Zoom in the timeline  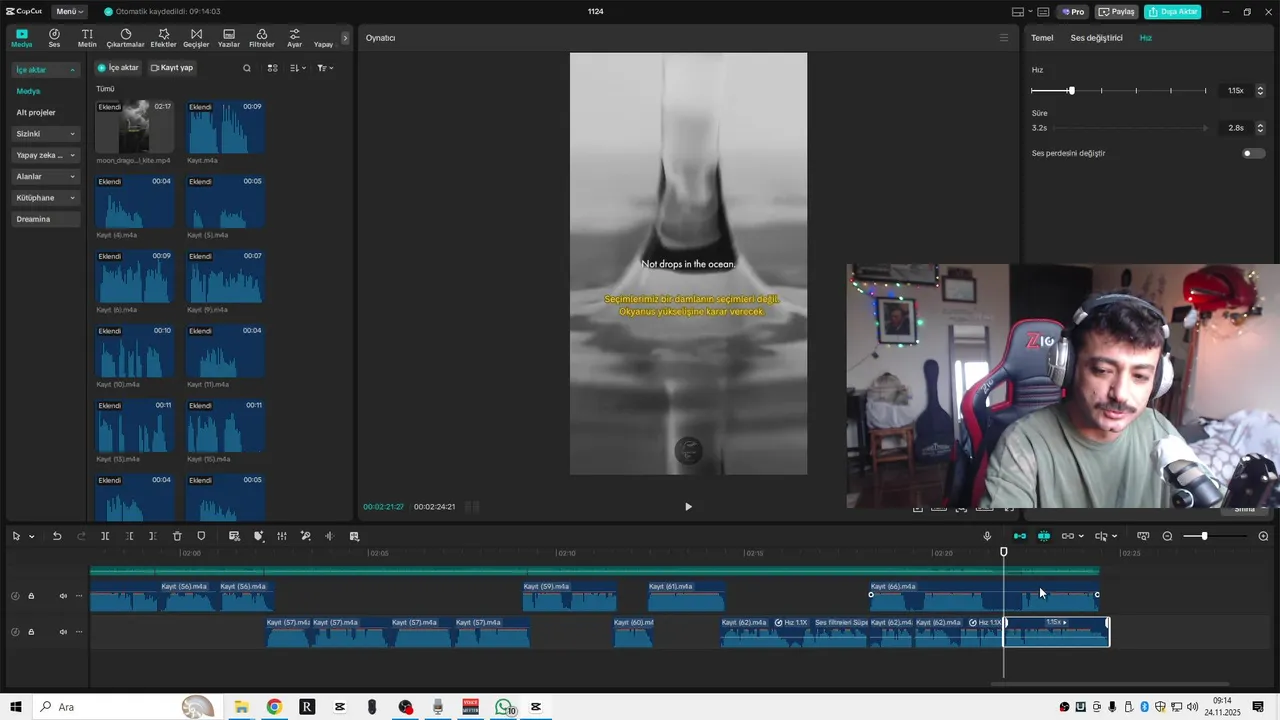point(1263,536)
